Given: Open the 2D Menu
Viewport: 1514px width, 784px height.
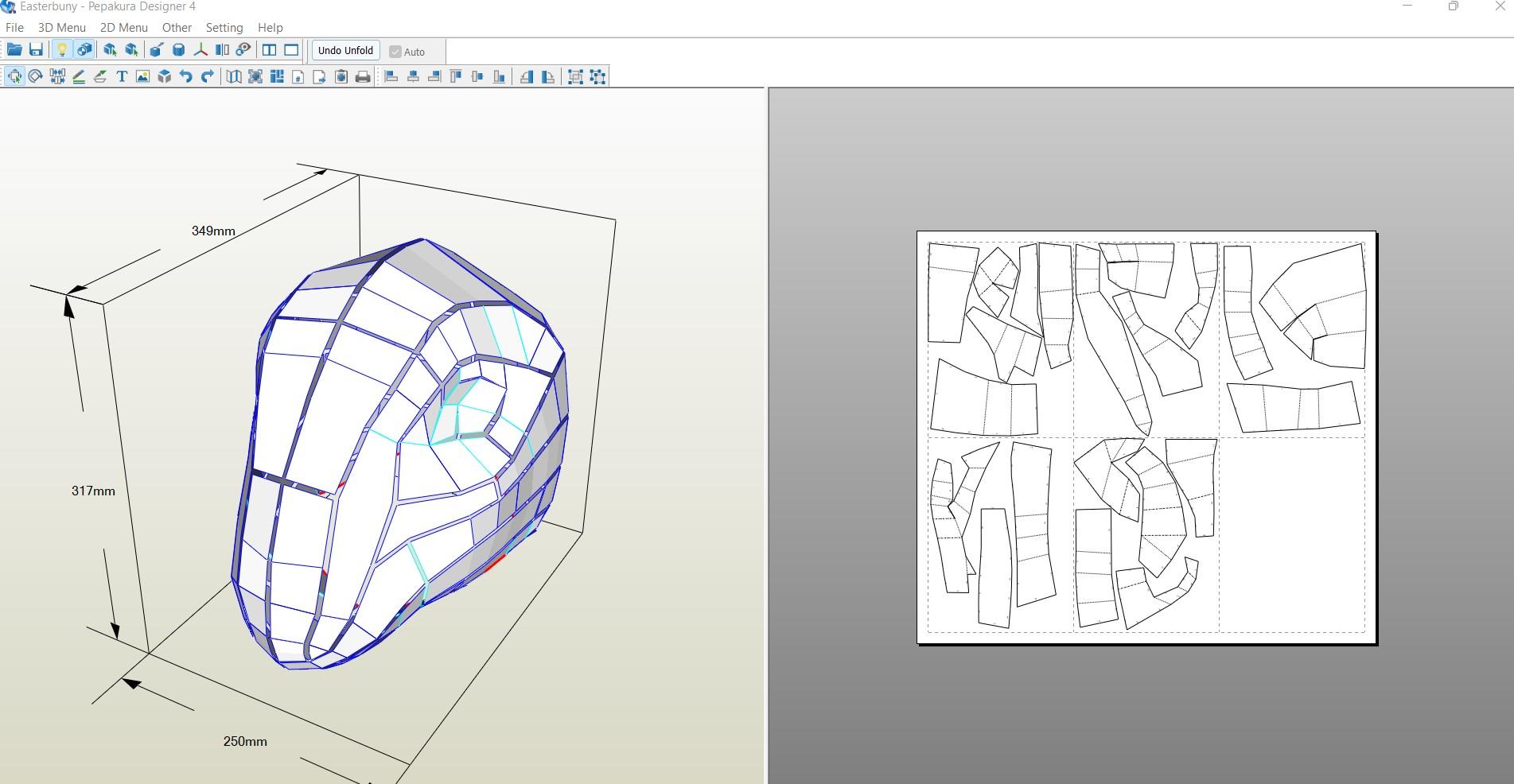Looking at the screenshot, I should tap(123, 27).
